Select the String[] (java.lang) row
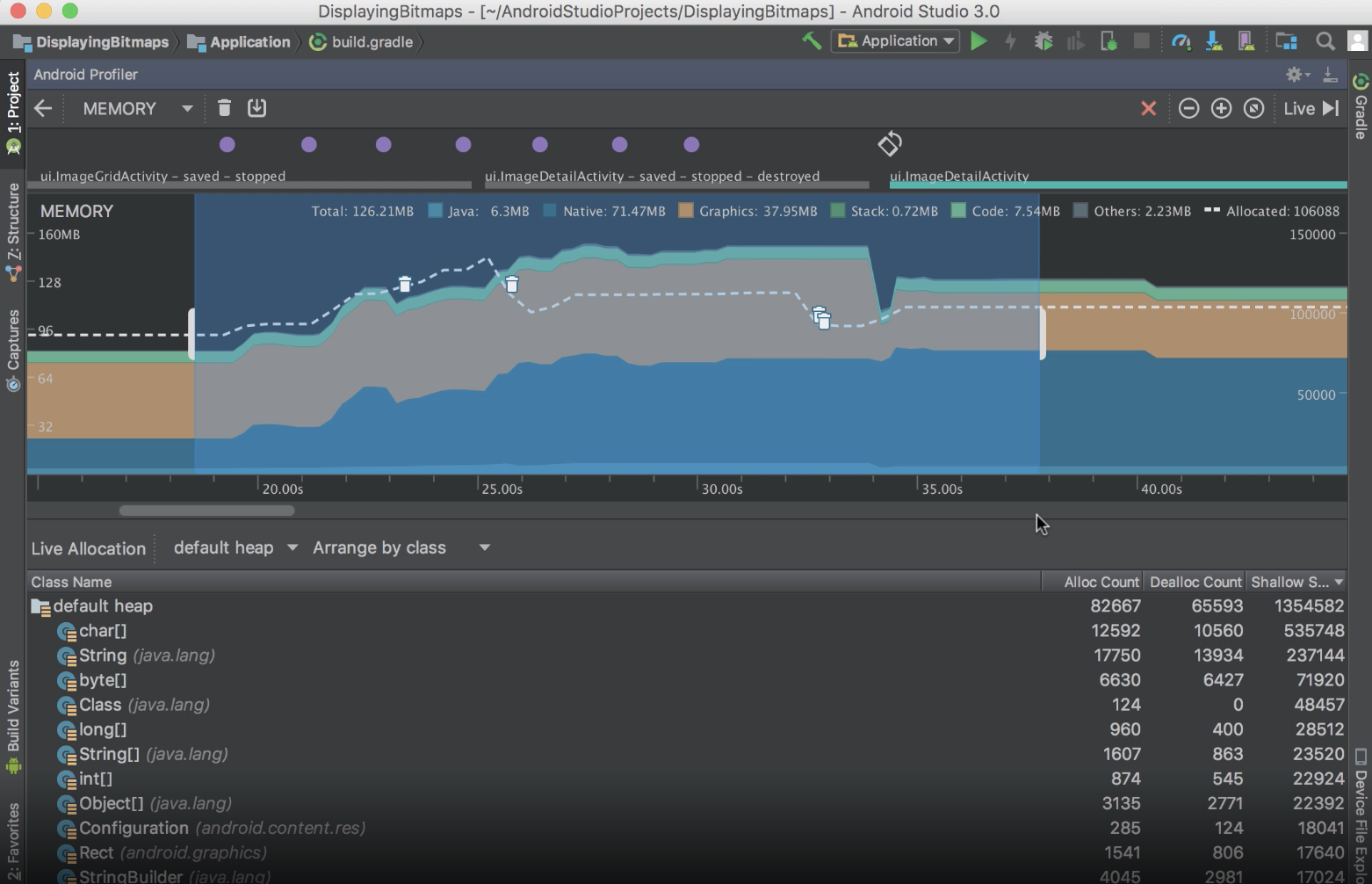The image size is (1372, 884). (x=687, y=754)
